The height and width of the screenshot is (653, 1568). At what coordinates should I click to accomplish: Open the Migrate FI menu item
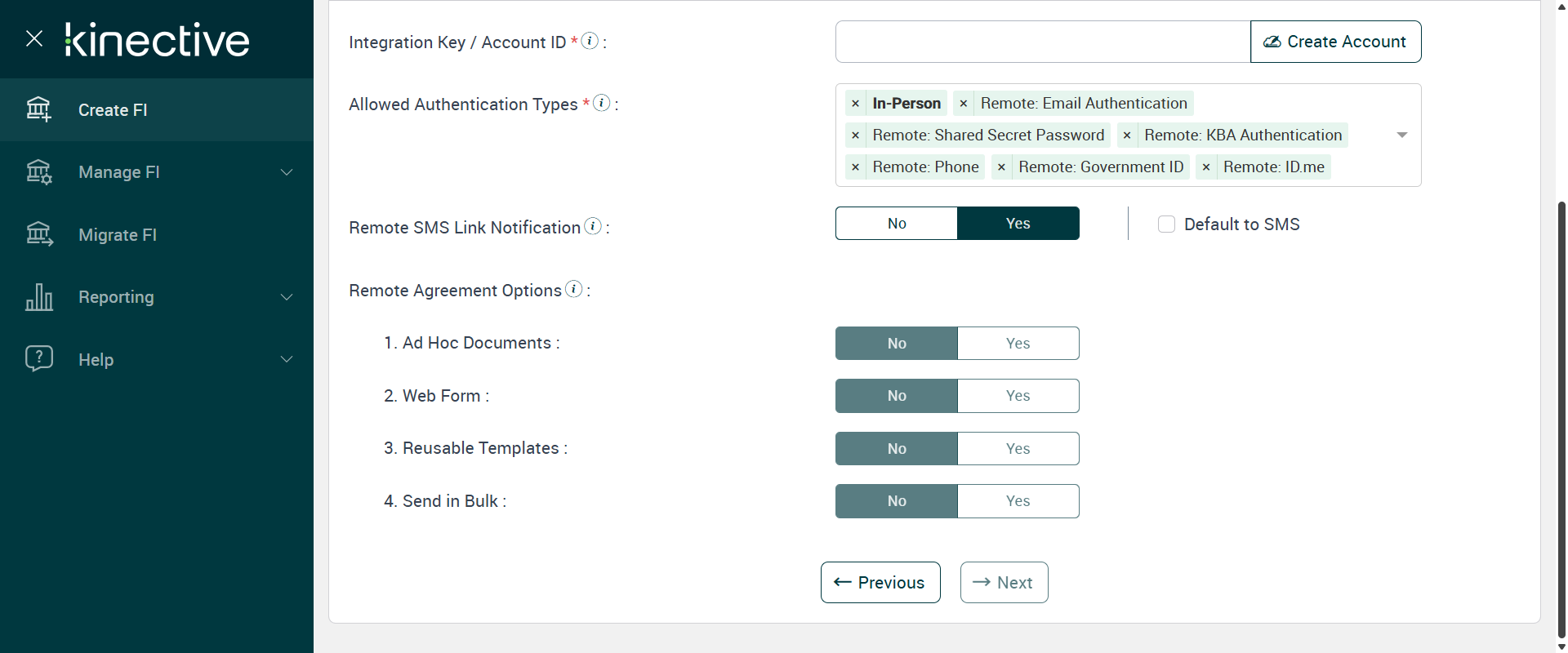click(x=118, y=235)
